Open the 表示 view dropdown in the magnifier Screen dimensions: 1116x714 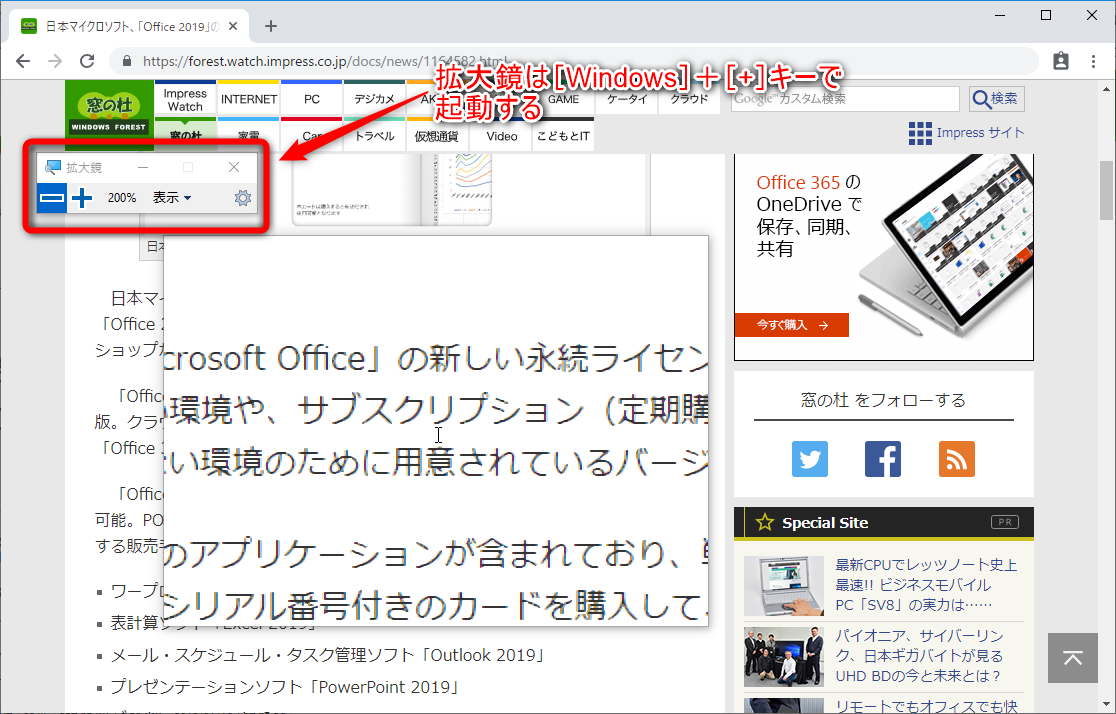coord(166,198)
